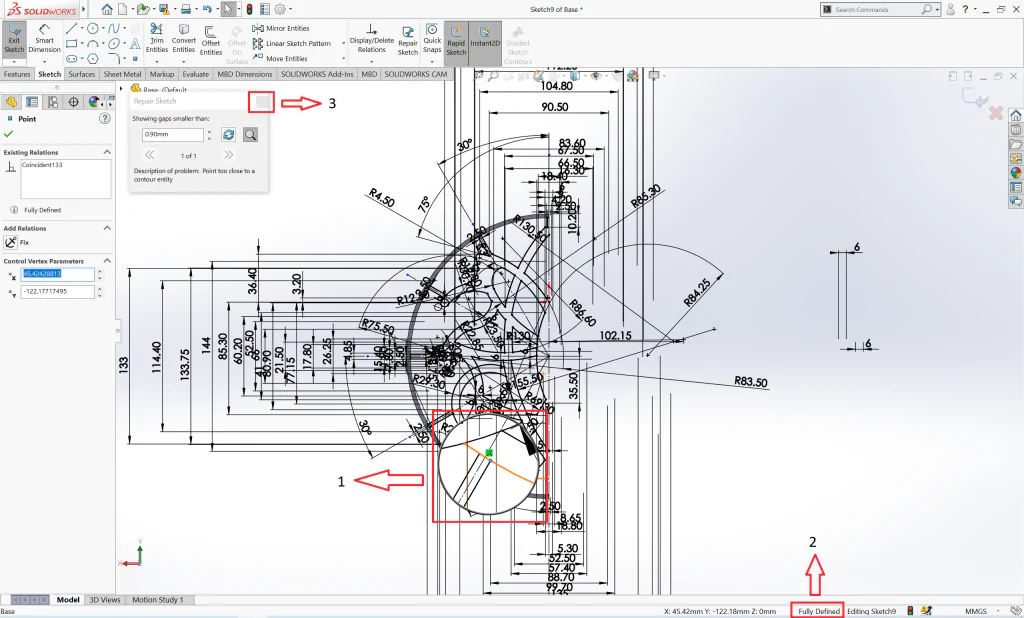
Task: Switch to the Features tab
Action: (17, 74)
